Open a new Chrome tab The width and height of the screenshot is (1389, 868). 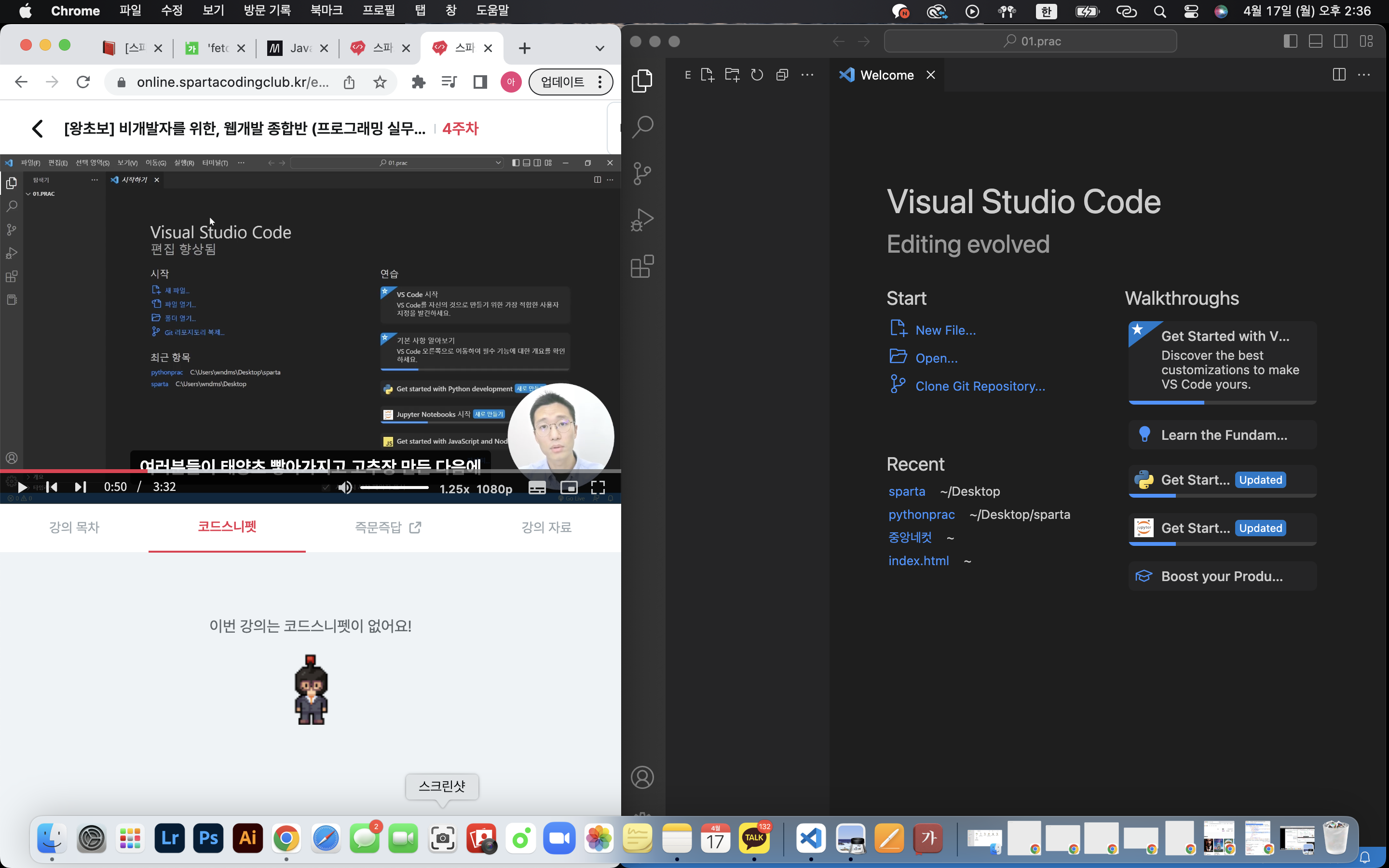pos(525,48)
